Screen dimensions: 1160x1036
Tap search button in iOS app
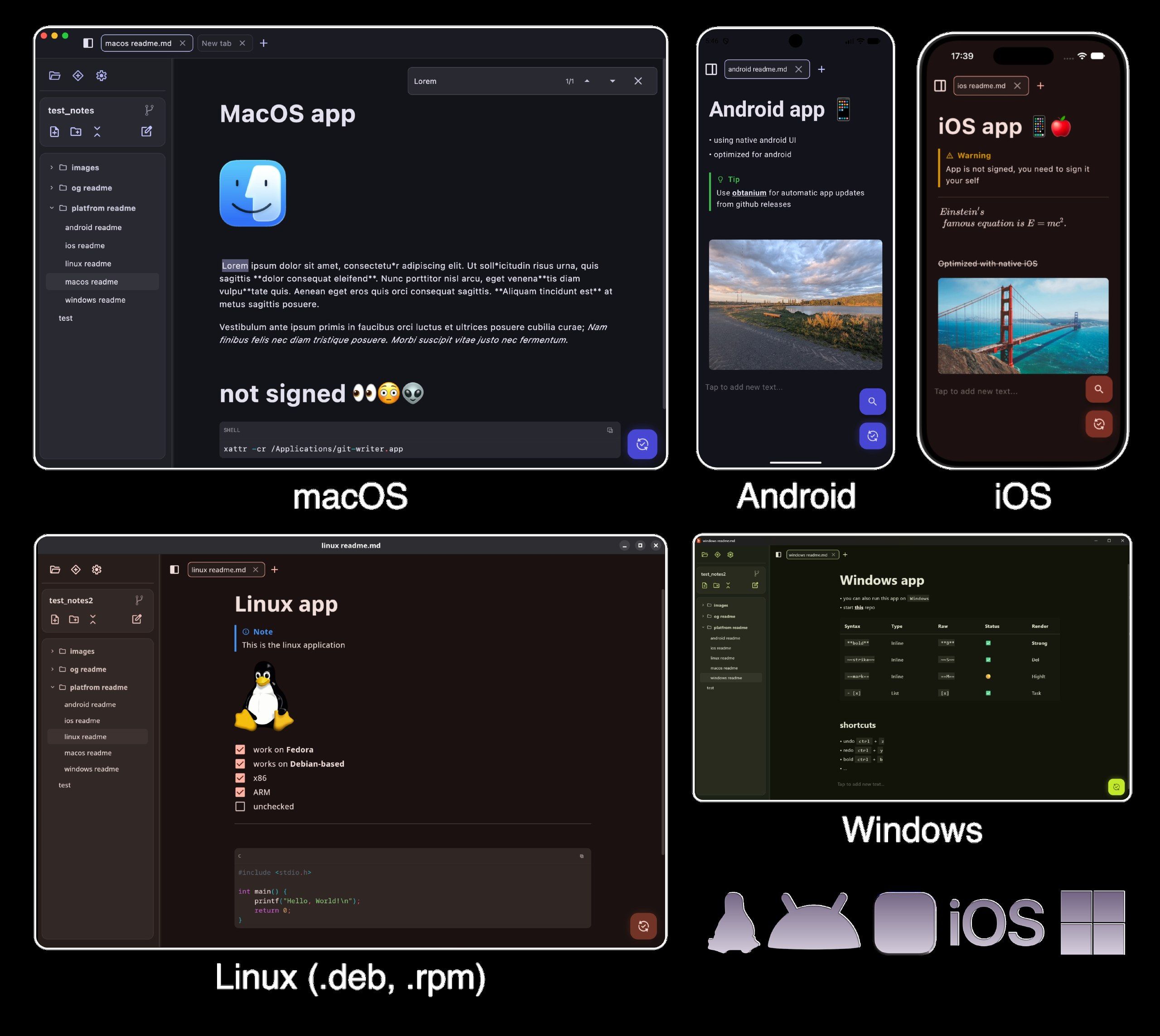(x=1098, y=389)
